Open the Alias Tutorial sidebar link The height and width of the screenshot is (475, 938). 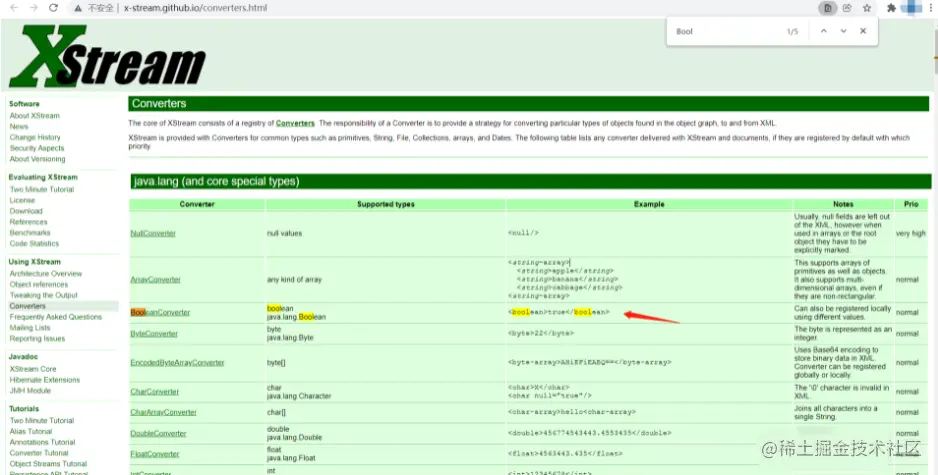(31, 431)
